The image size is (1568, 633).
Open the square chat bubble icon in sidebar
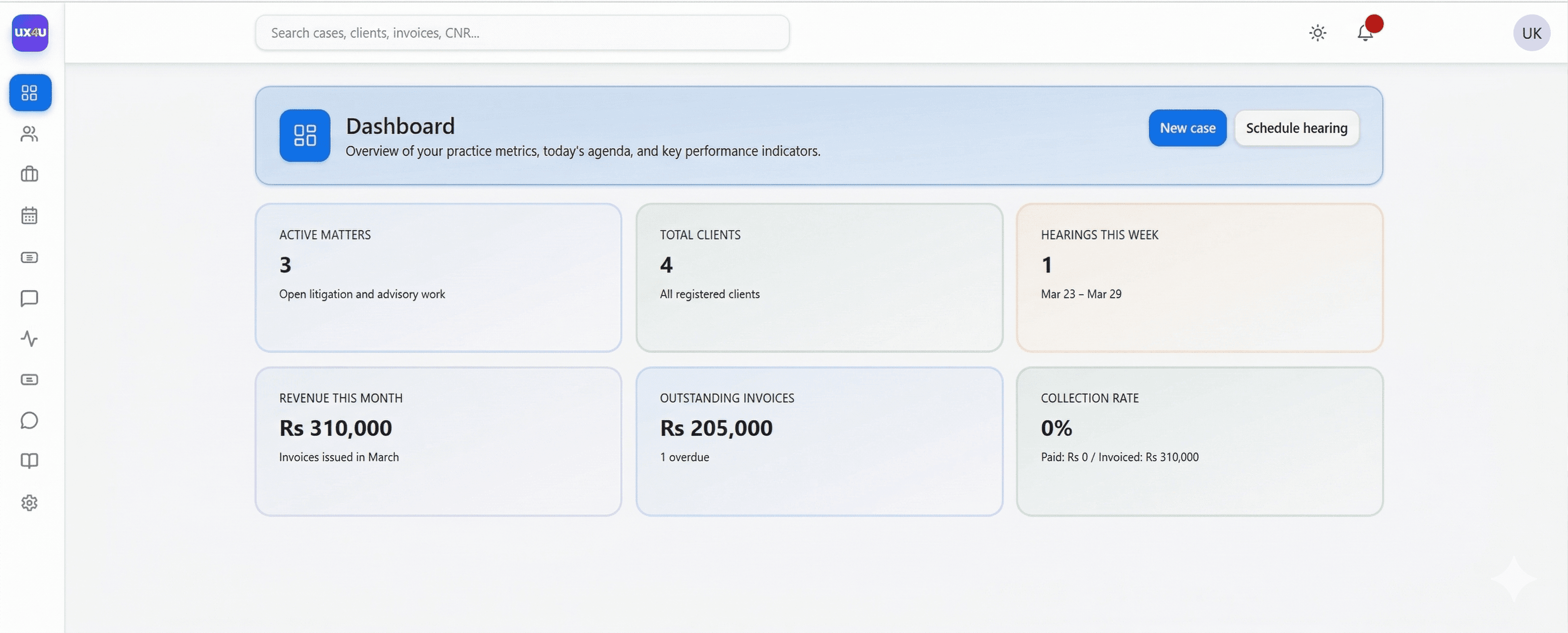tap(29, 299)
